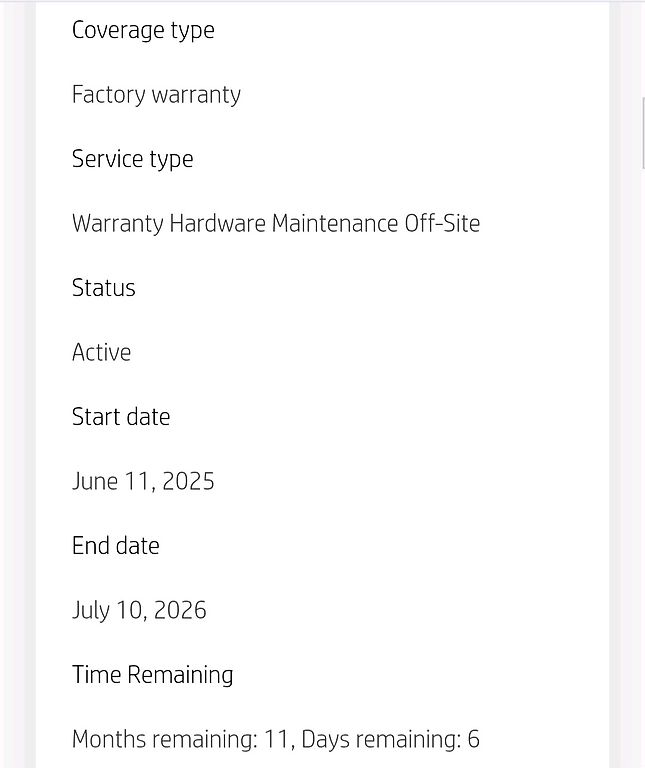Select the June 11, 2025 date
Image resolution: width=645 pixels, height=768 pixels.
pyautogui.click(x=143, y=481)
